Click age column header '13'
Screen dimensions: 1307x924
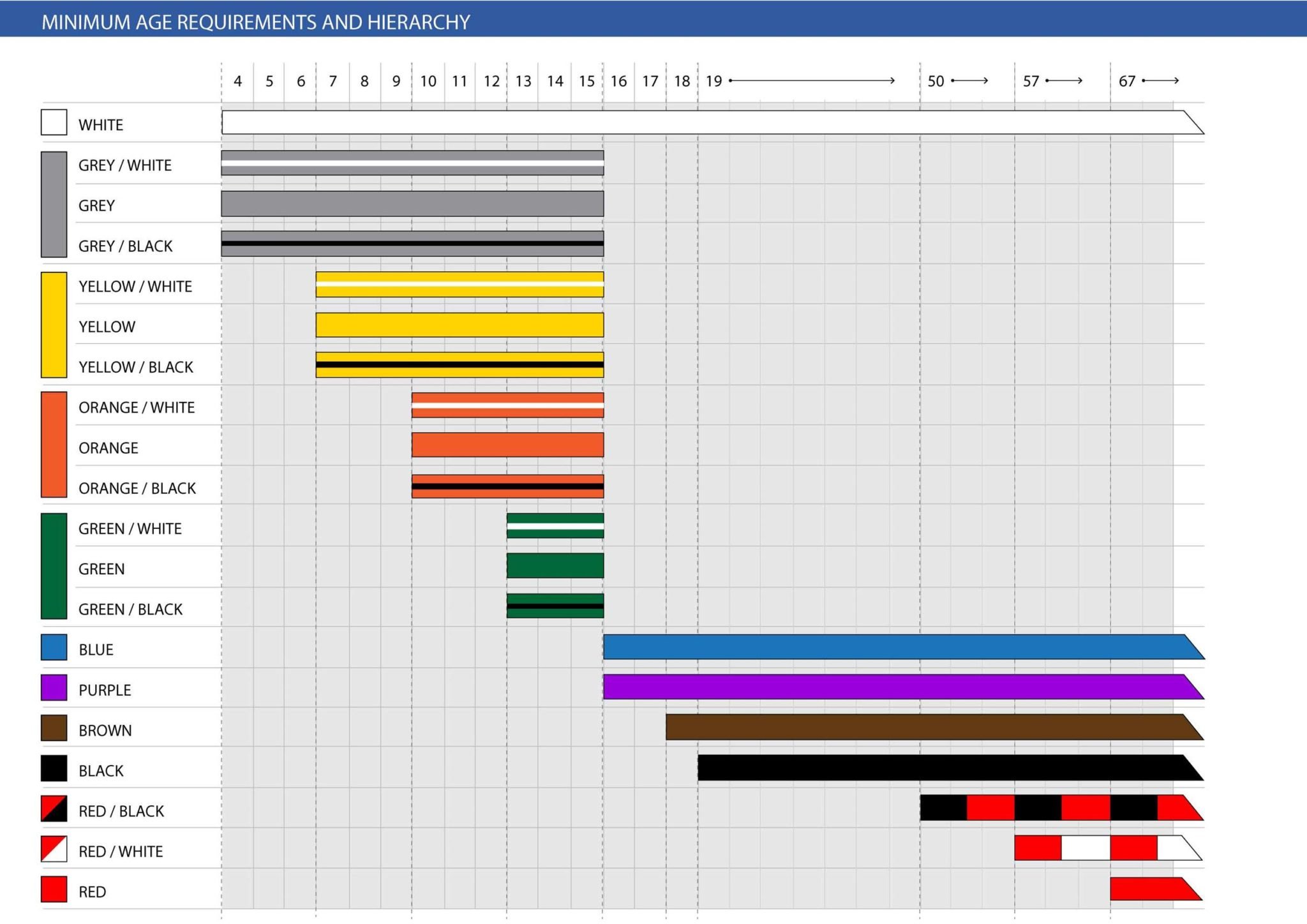(x=523, y=81)
